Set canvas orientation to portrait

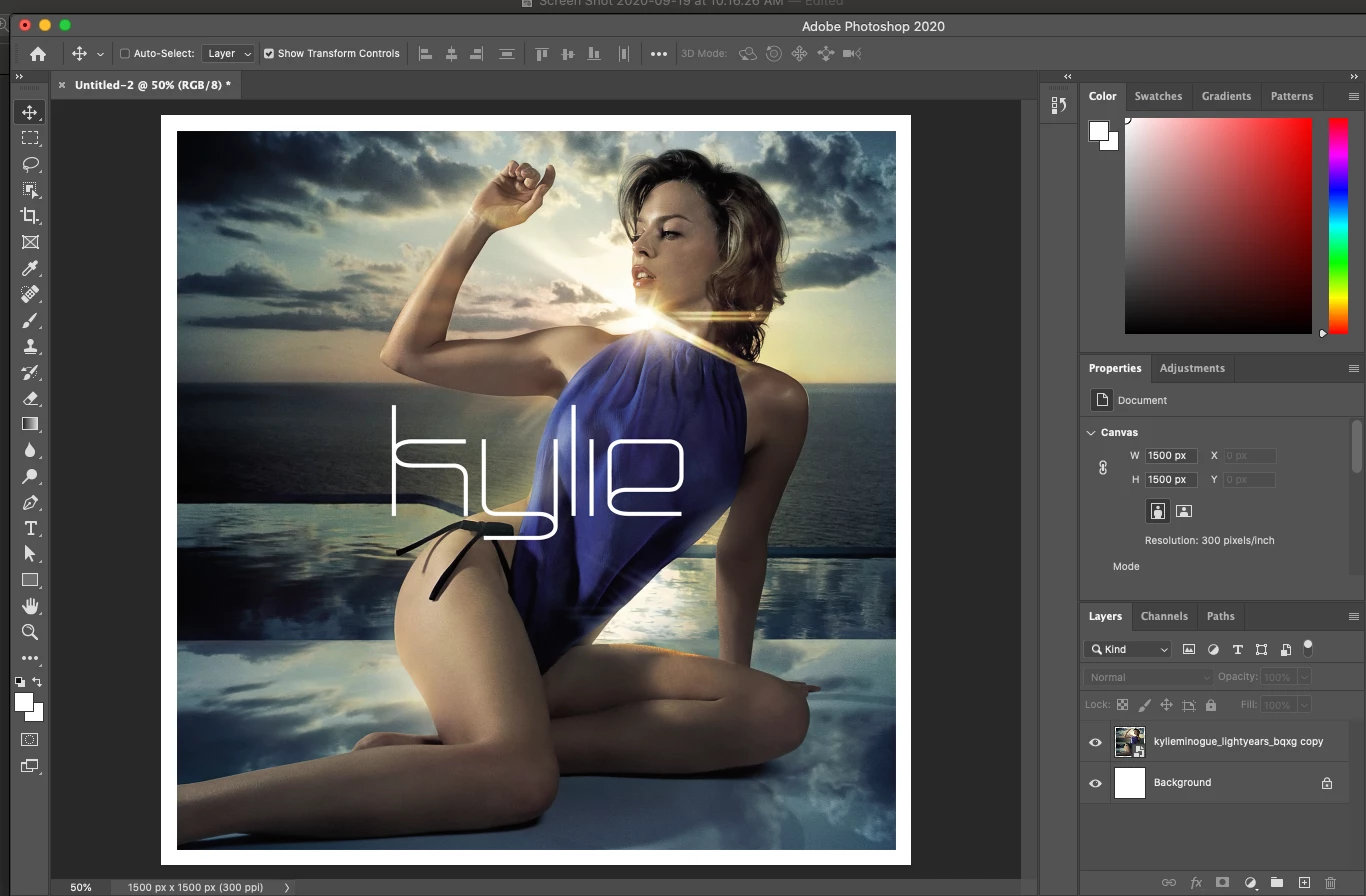1157,511
